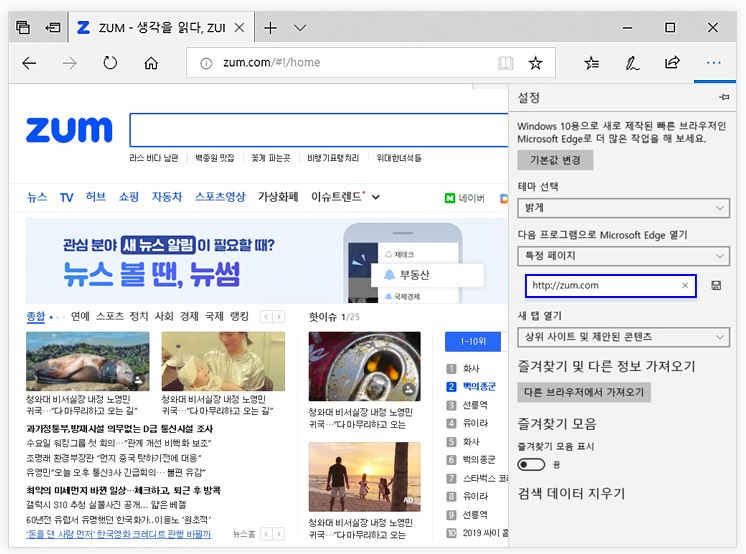
Task: Open the underlined '돈을 던 사람 먼저' headline
Action: click(118, 534)
